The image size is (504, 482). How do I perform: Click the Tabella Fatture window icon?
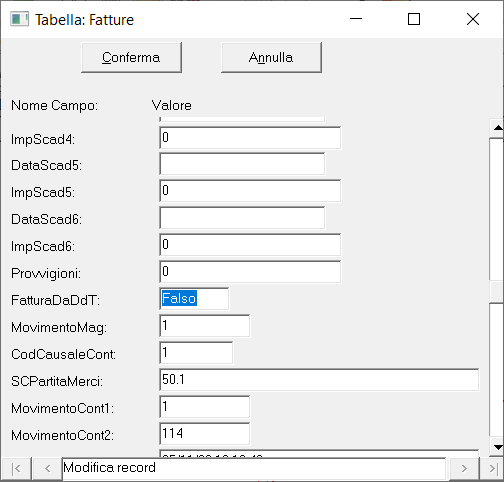[x=19, y=19]
